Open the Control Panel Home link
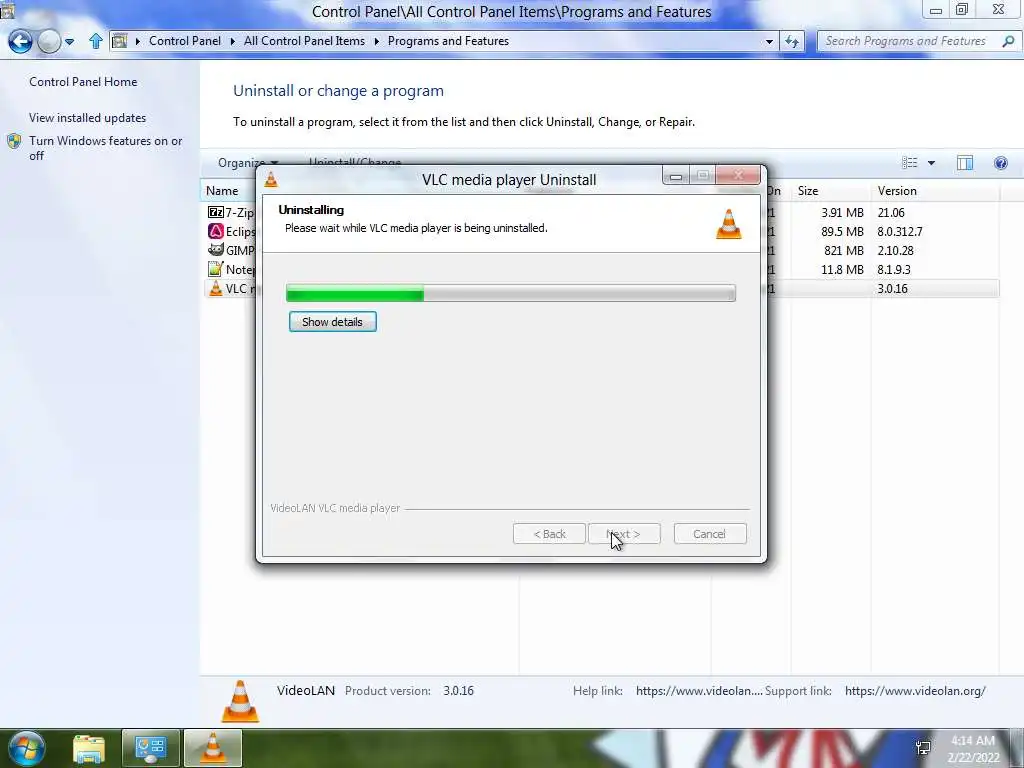 83,82
